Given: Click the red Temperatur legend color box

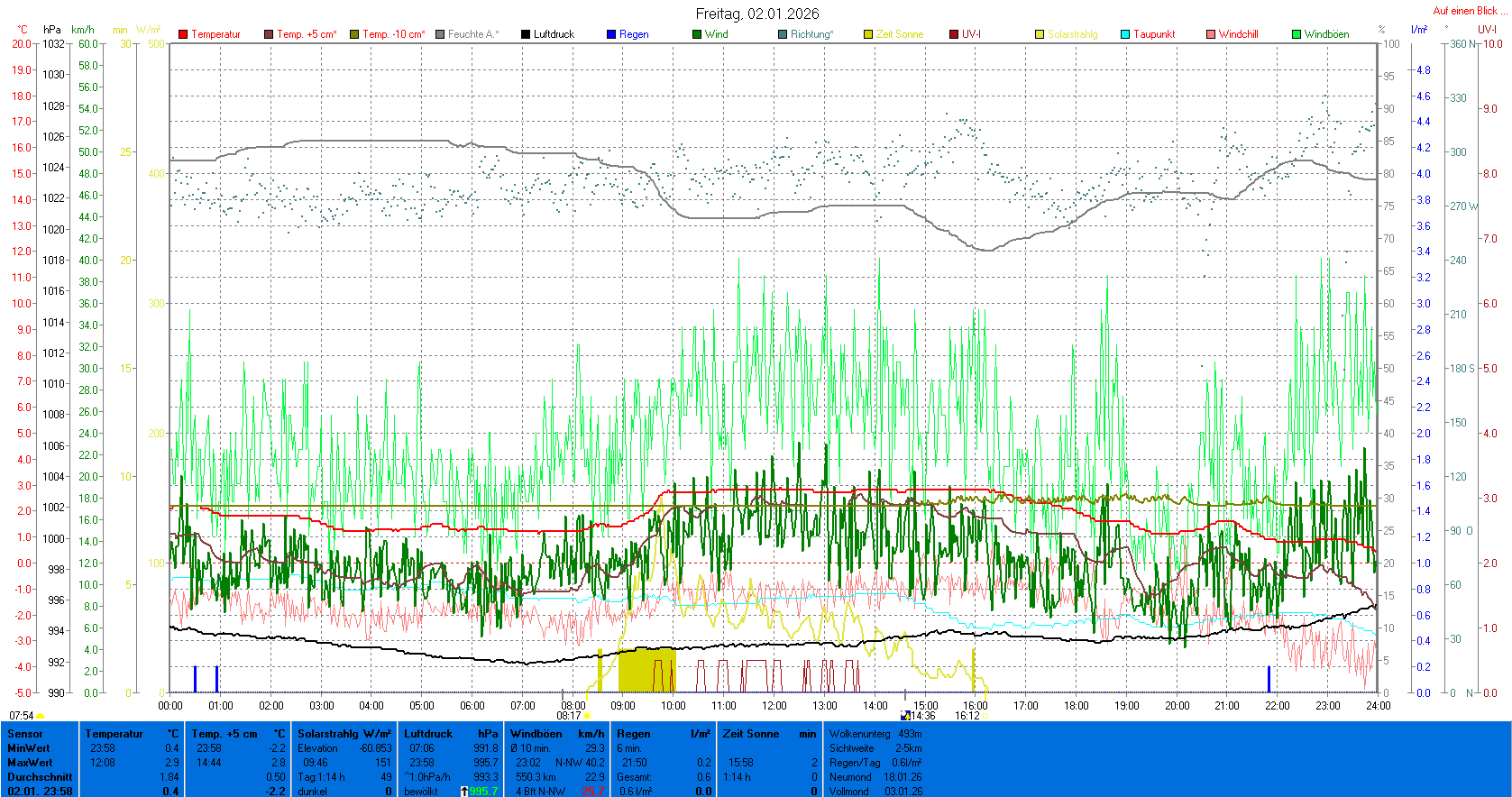Looking at the screenshot, I should [x=183, y=34].
